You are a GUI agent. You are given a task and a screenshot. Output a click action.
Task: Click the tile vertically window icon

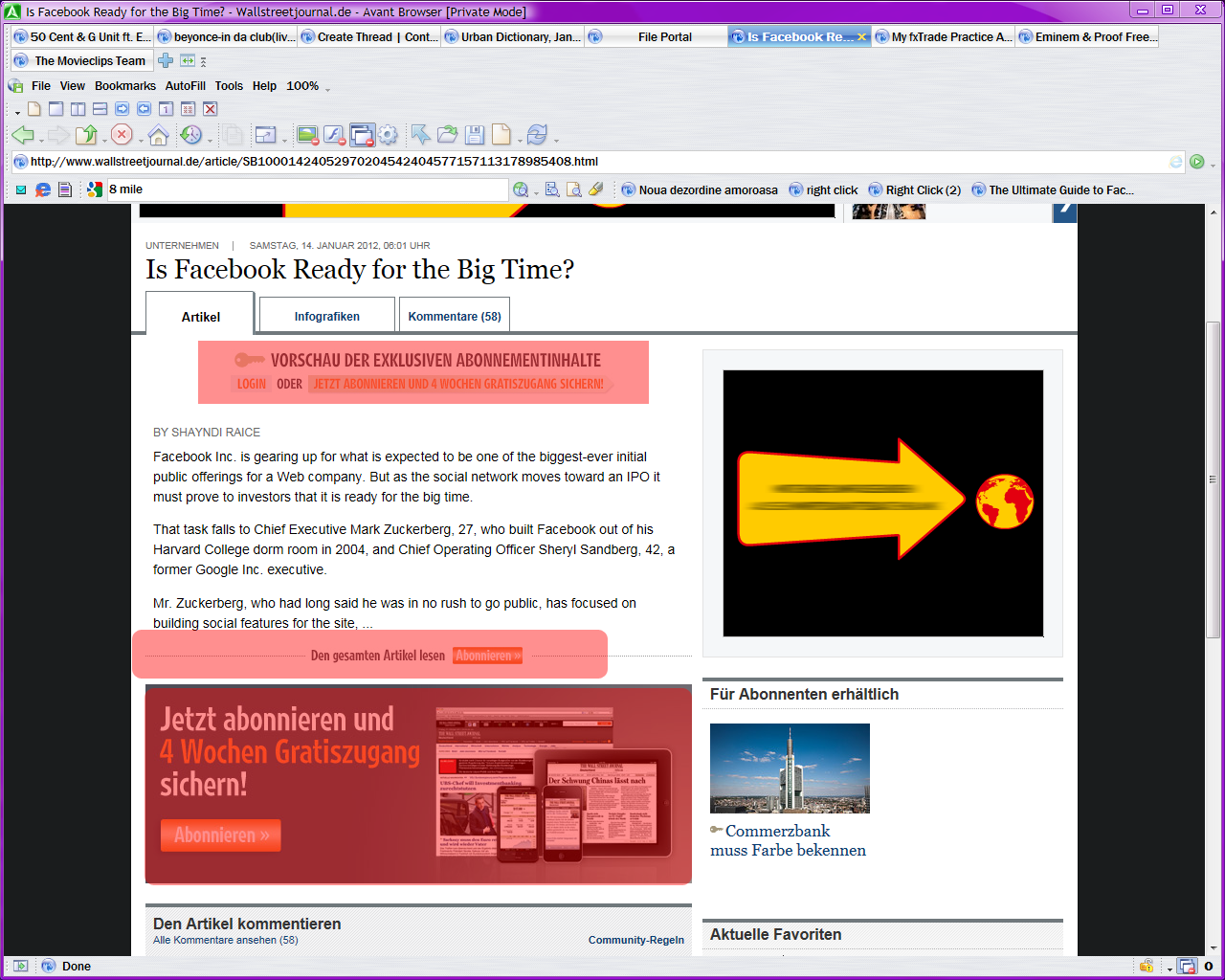(x=78, y=109)
